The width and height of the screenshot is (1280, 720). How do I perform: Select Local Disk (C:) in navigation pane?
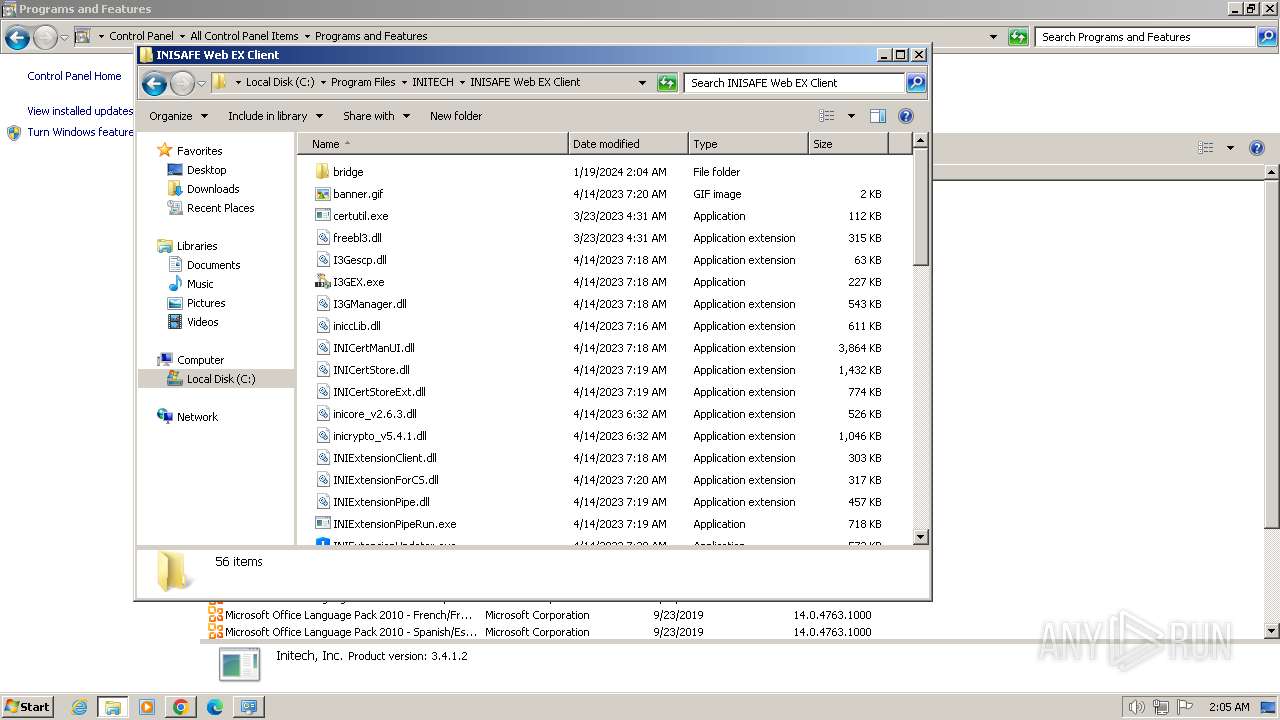220,379
